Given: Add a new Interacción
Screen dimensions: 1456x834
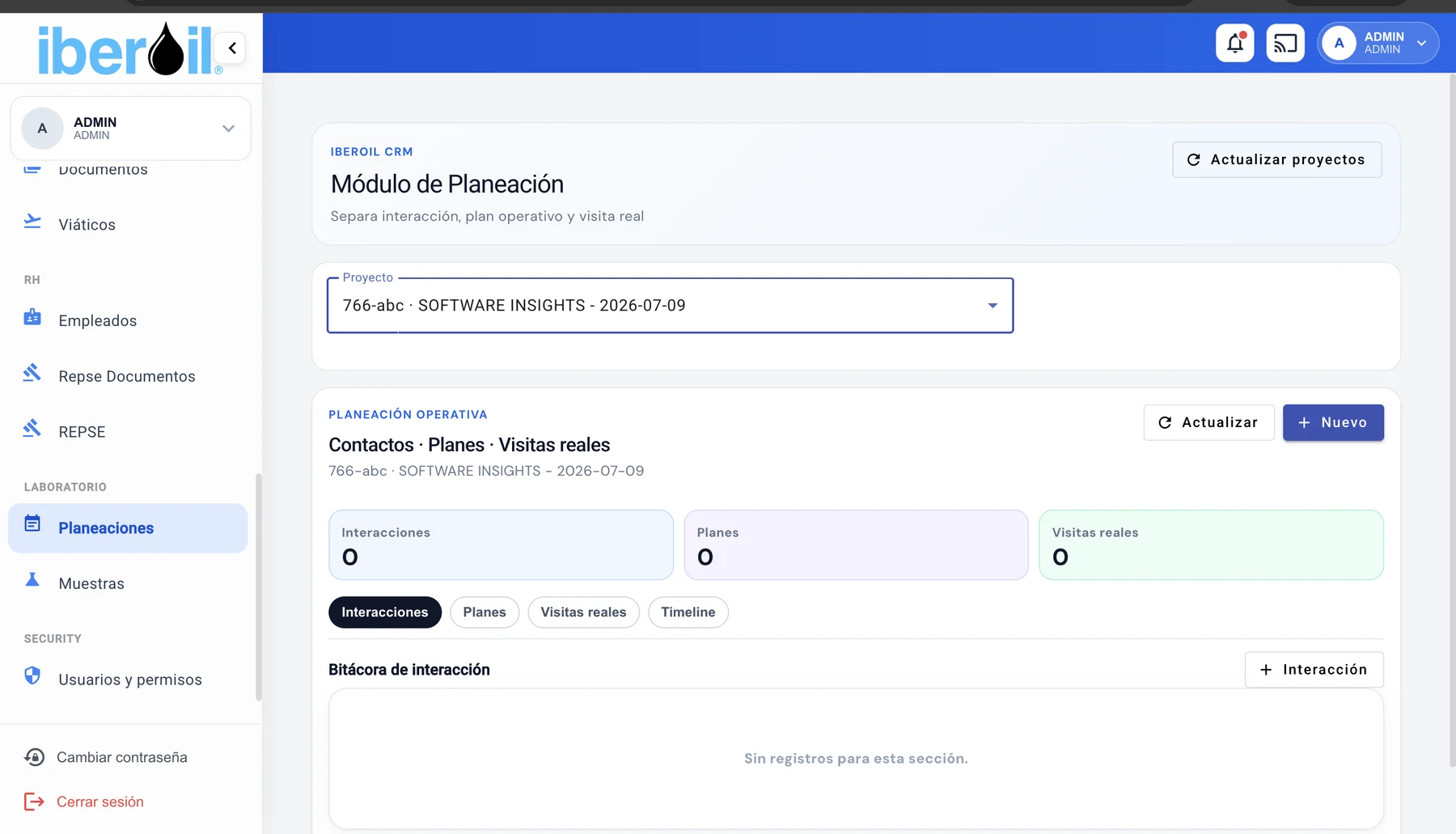Looking at the screenshot, I should click(x=1314, y=670).
